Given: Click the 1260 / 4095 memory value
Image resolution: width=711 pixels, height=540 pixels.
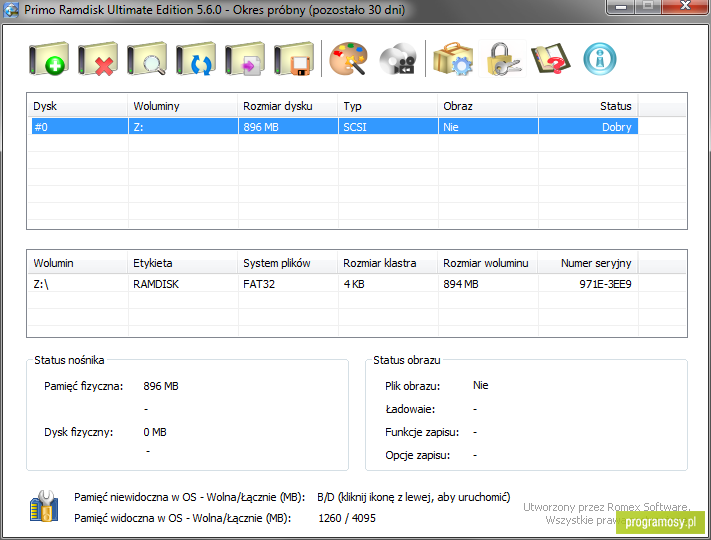Looking at the screenshot, I should (x=347, y=518).
